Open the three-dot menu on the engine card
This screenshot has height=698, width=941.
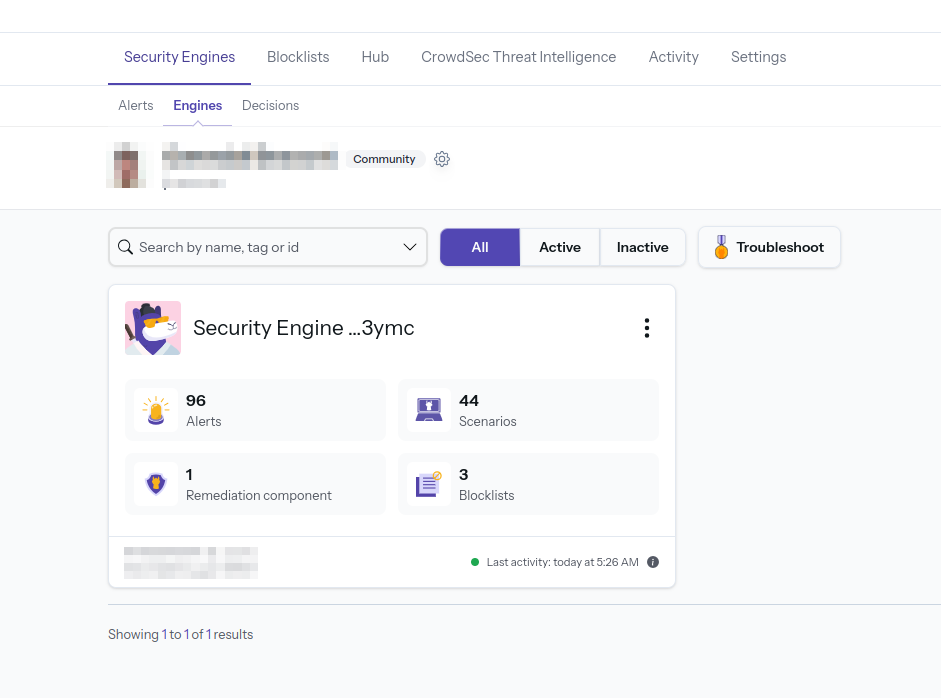646,328
